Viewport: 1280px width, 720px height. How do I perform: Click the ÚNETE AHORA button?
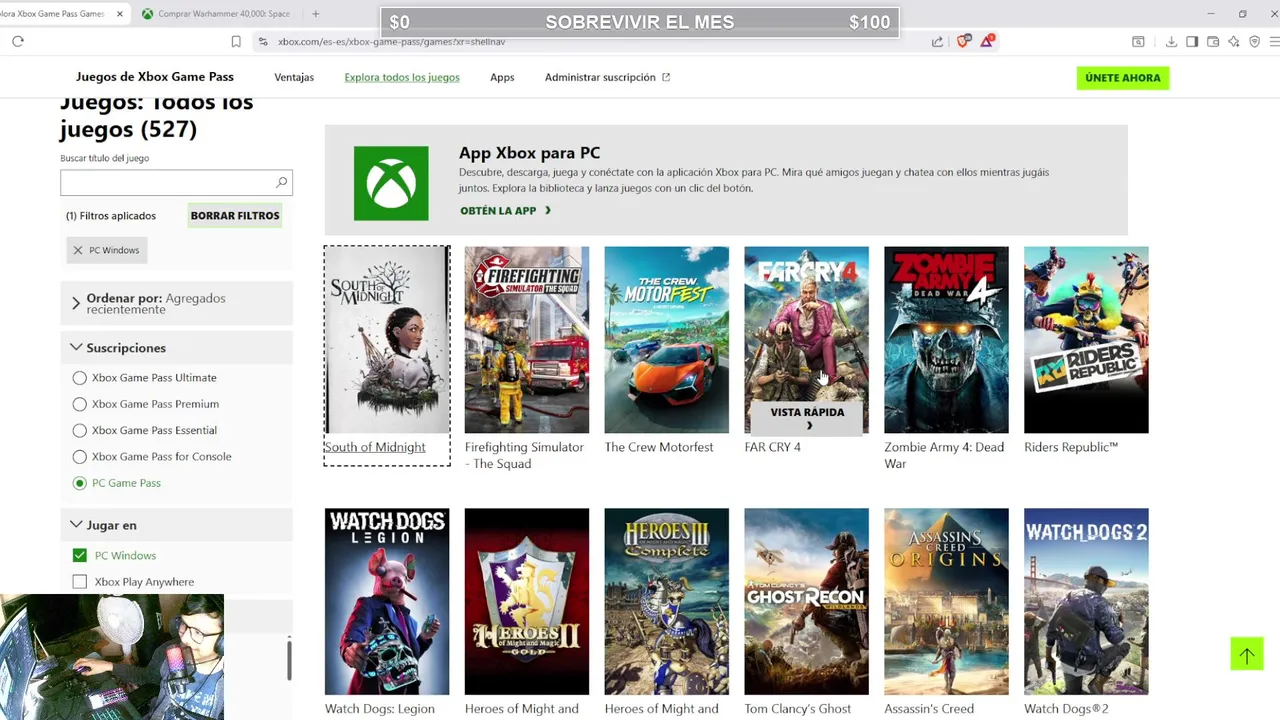pyautogui.click(x=1123, y=78)
